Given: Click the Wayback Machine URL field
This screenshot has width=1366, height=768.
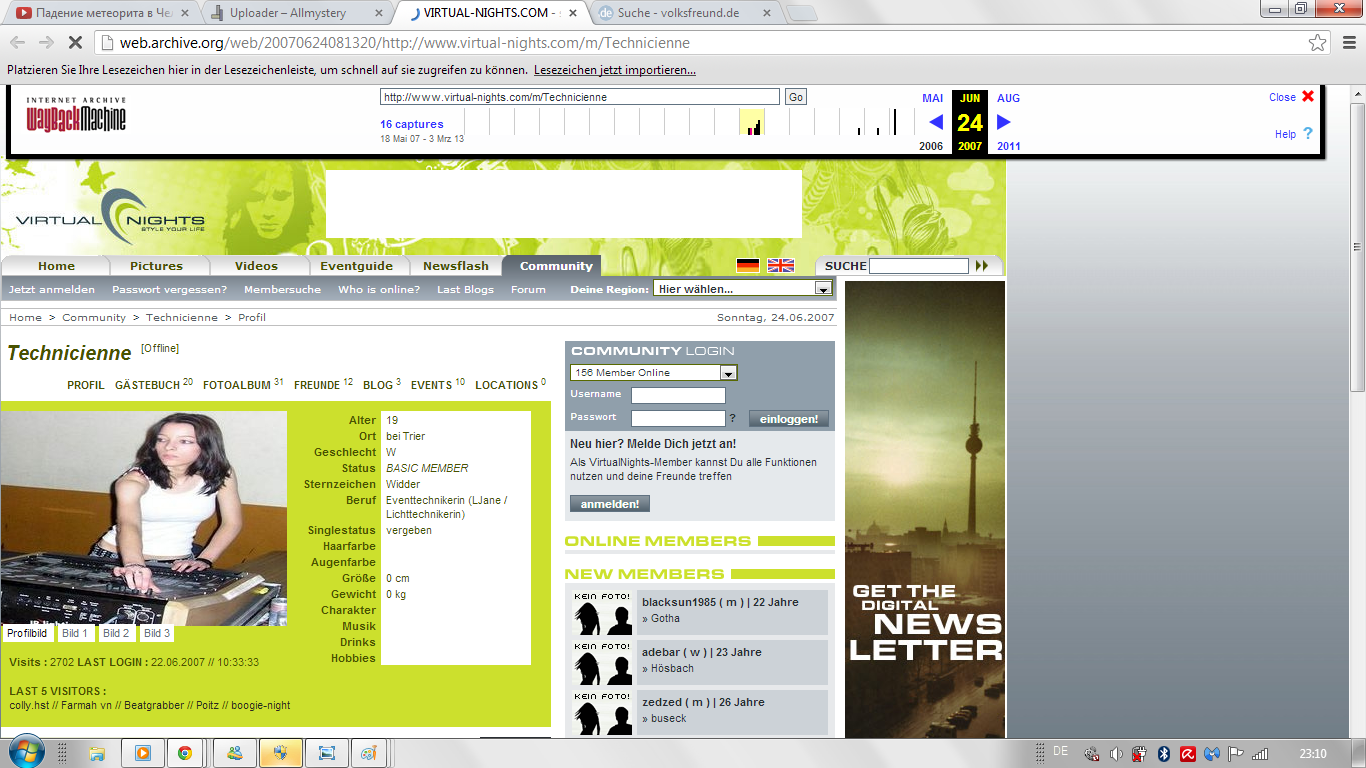Looking at the screenshot, I should (x=580, y=97).
